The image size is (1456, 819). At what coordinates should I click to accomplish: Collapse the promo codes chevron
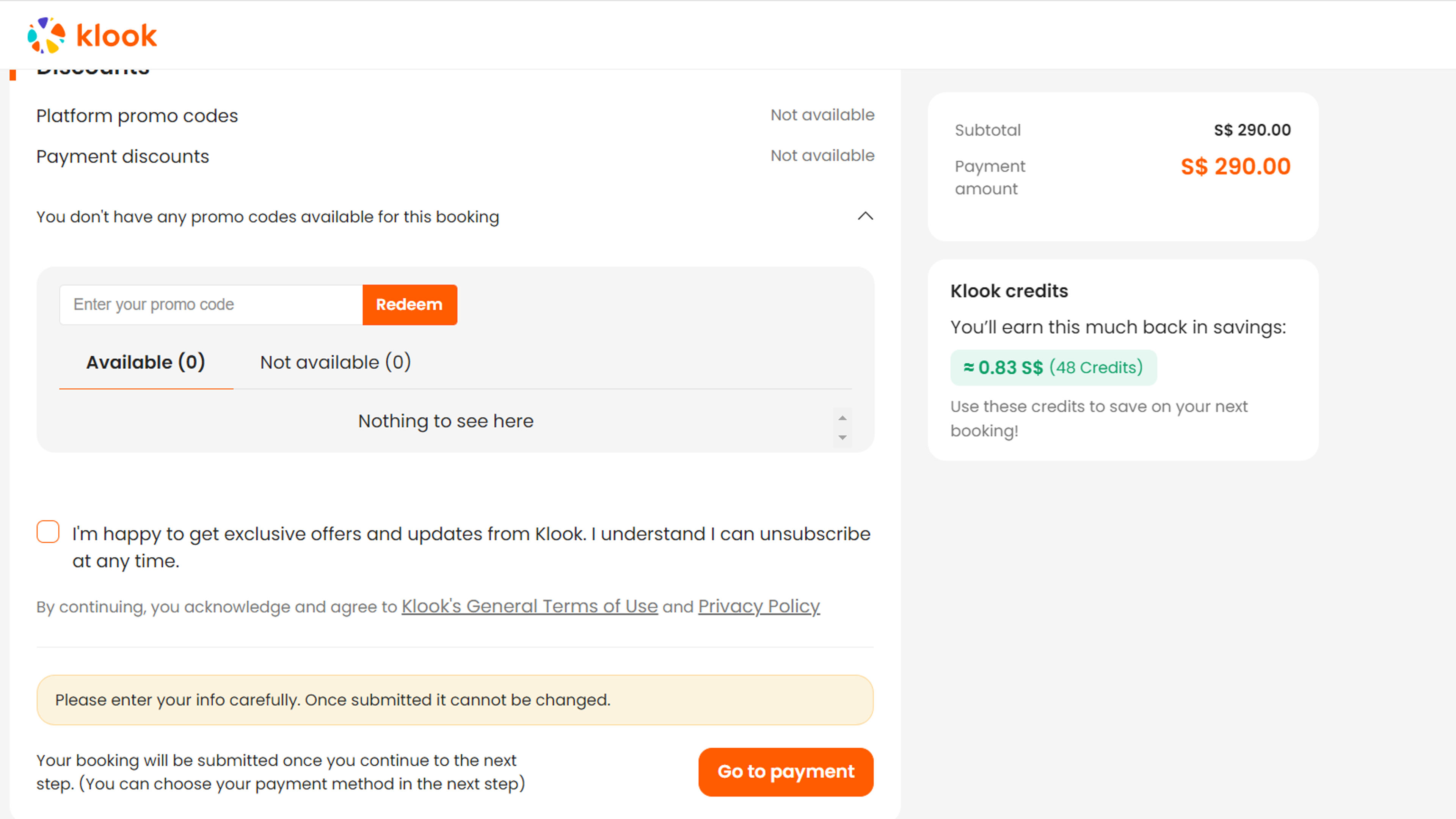tap(865, 216)
